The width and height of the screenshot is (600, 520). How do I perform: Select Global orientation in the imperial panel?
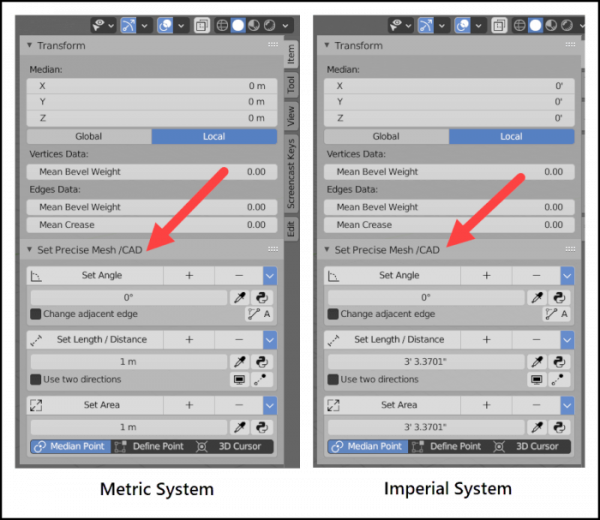386,136
